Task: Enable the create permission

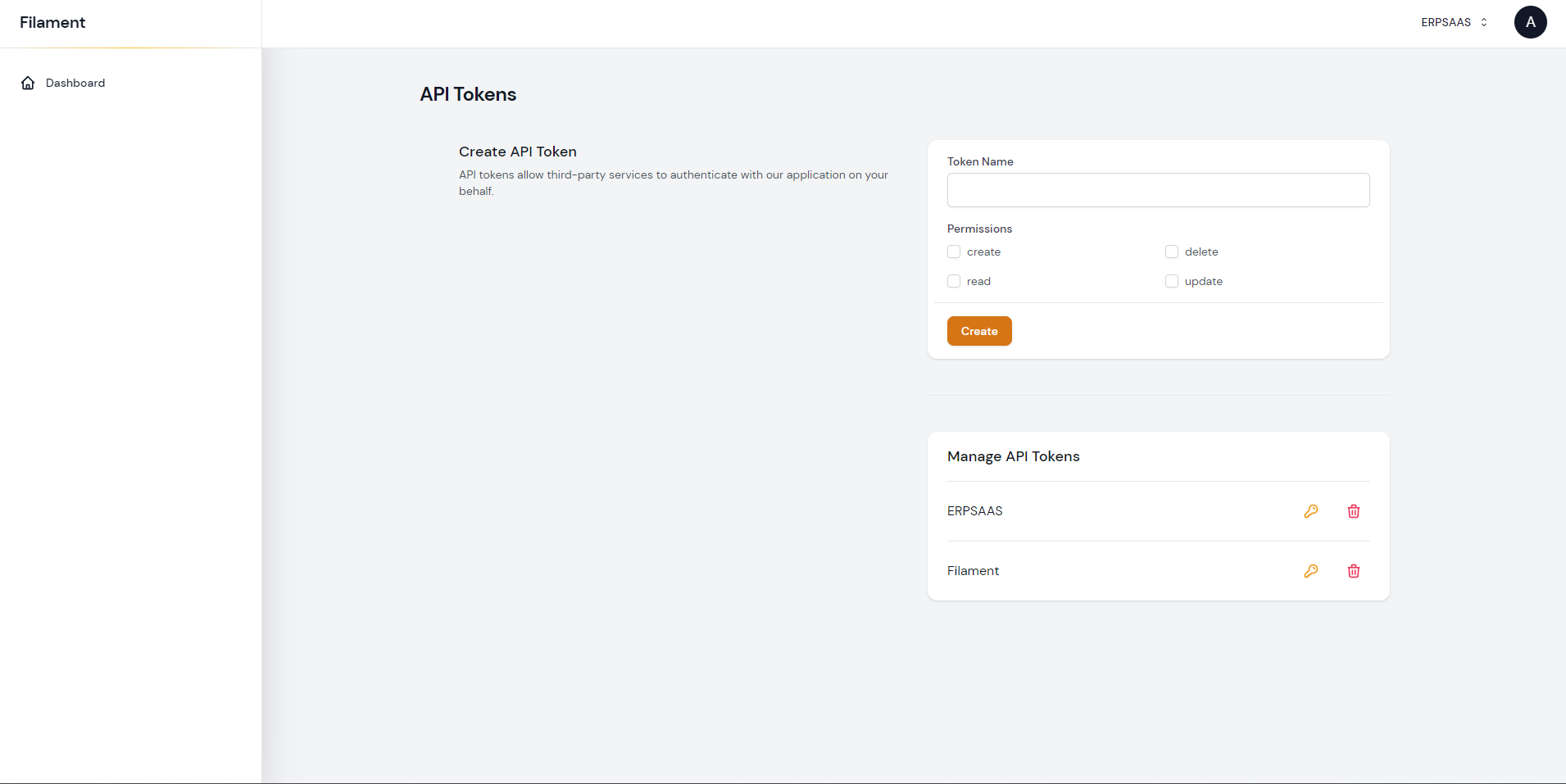Action: pyautogui.click(x=954, y=252)
